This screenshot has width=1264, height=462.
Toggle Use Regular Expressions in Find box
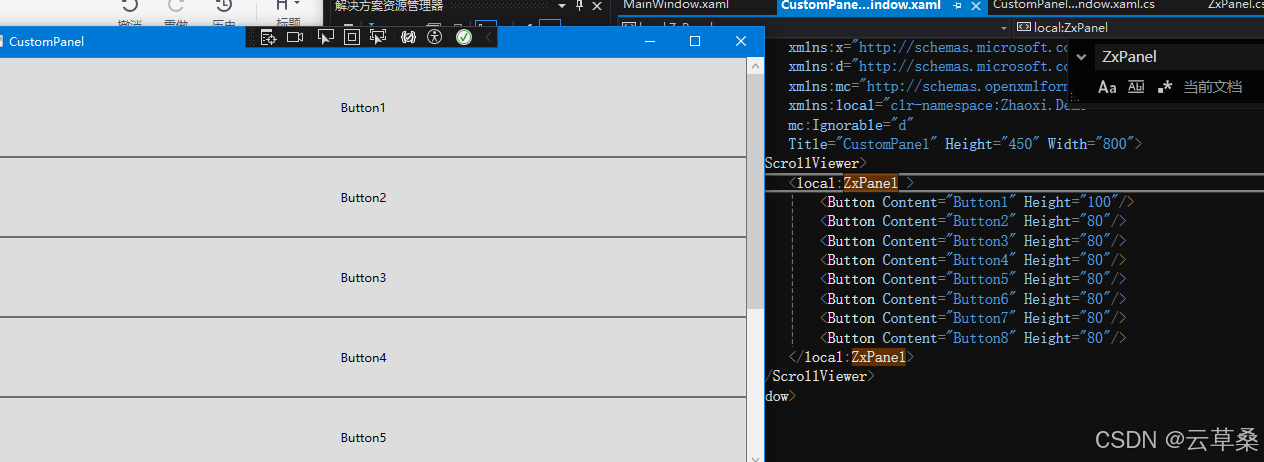tap(1164, 87)
